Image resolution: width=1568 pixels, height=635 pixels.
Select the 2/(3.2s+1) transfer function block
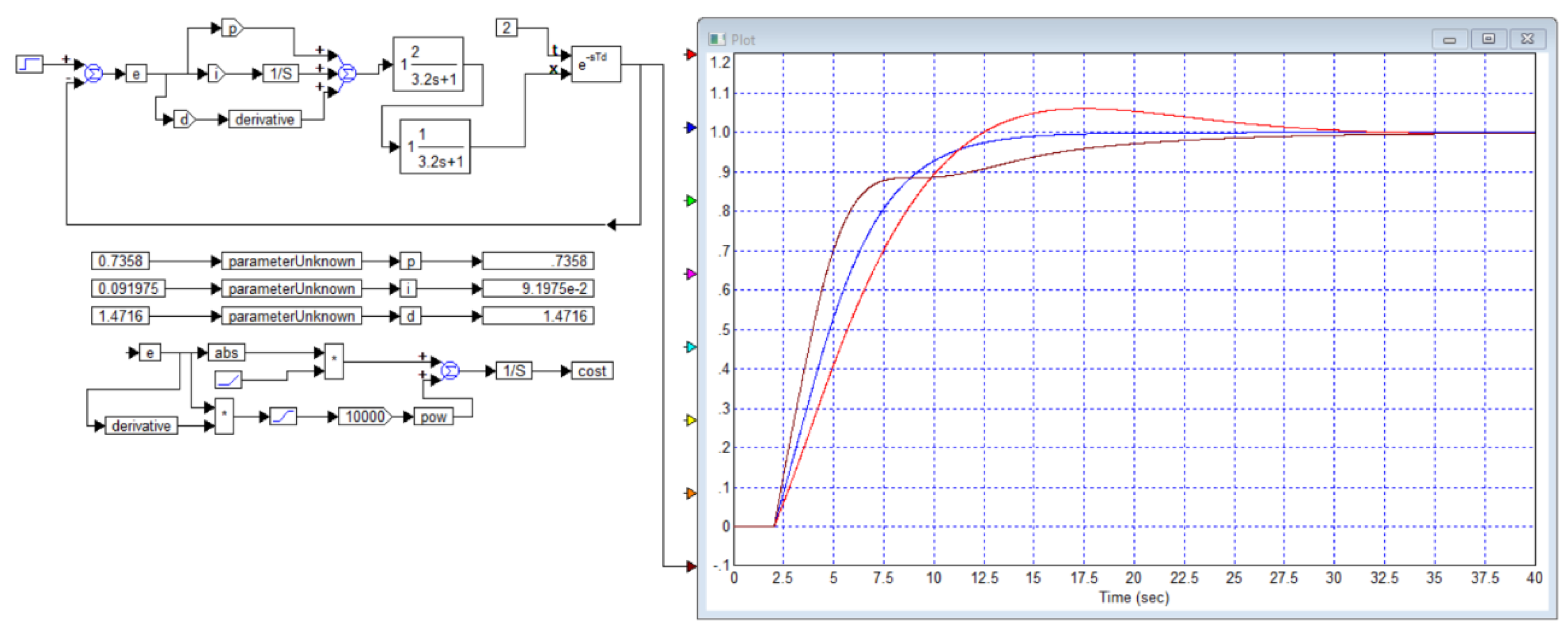pyautogui.click(x=428, y=65)
